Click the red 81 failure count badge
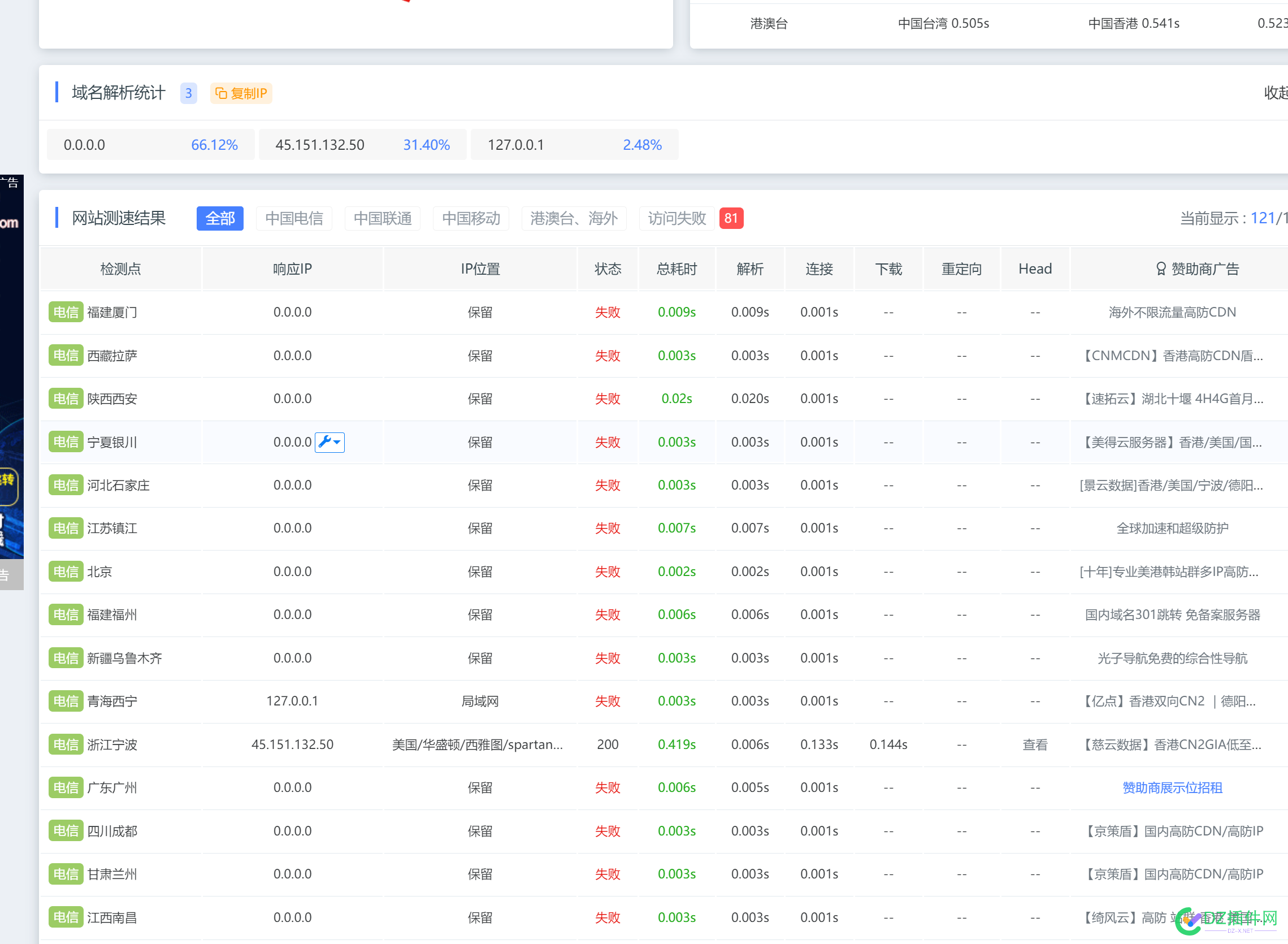 731,218
